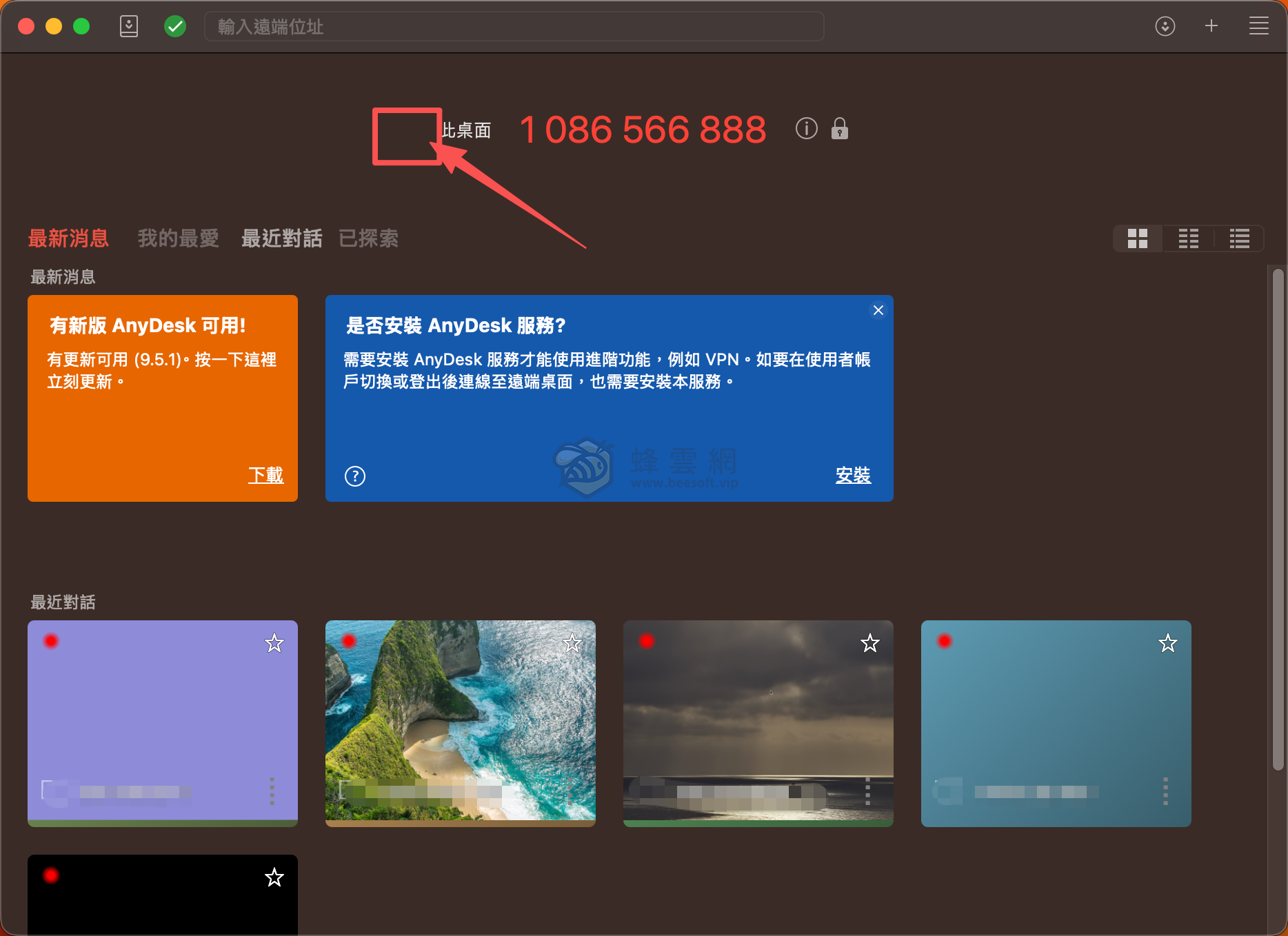Click the green connection status checkmark
This screenshot has height=936, width=1288.
click(x=175, y=26)
